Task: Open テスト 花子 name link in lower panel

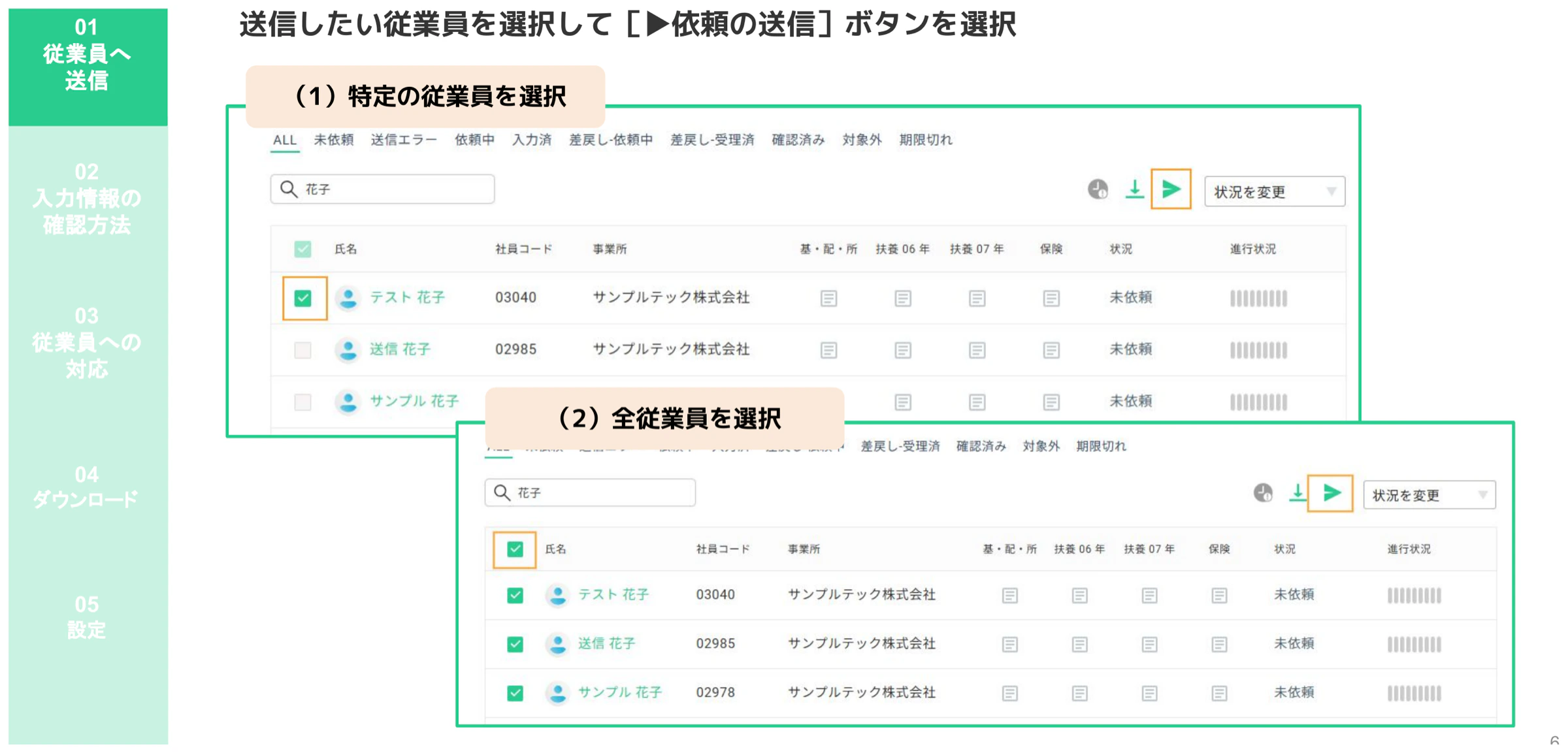Action: pyautogui.click(x=613, y=594)
